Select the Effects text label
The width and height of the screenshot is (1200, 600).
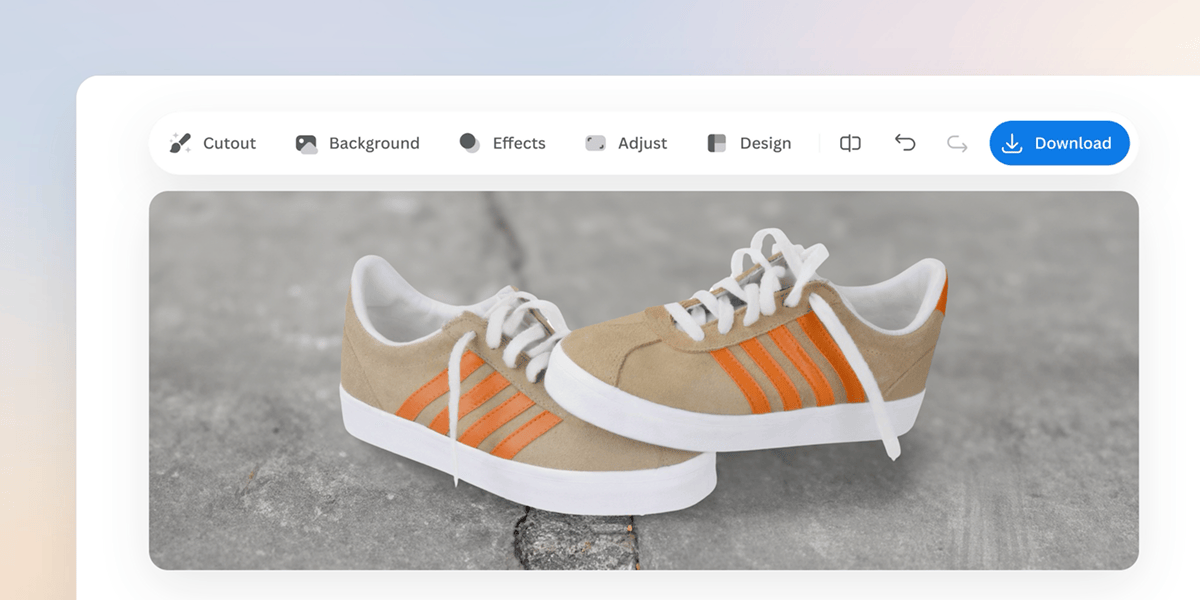(519, 143)
